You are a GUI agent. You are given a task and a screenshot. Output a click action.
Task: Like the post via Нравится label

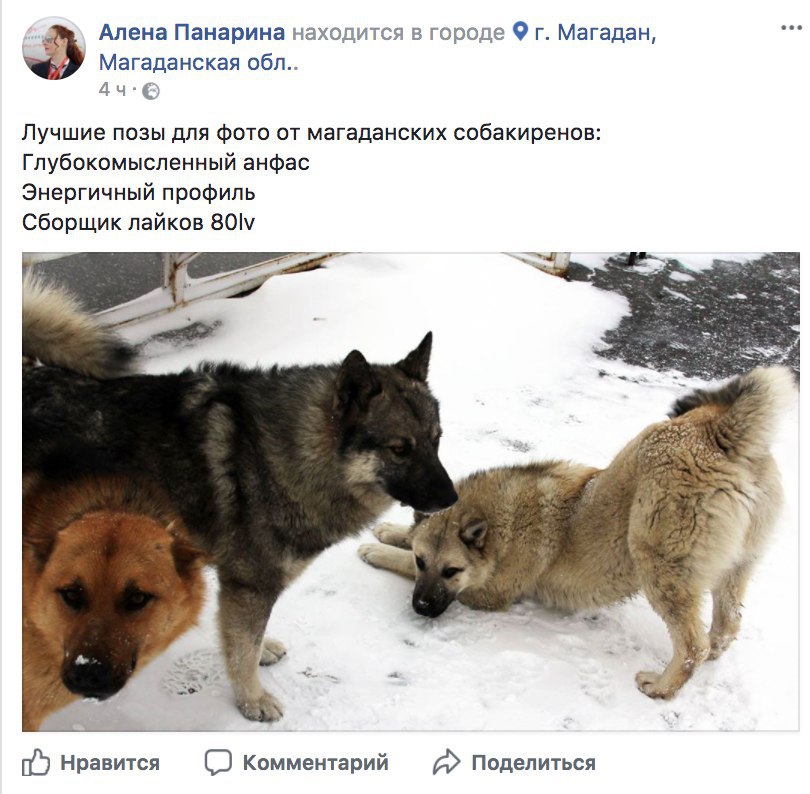(110, 763)
